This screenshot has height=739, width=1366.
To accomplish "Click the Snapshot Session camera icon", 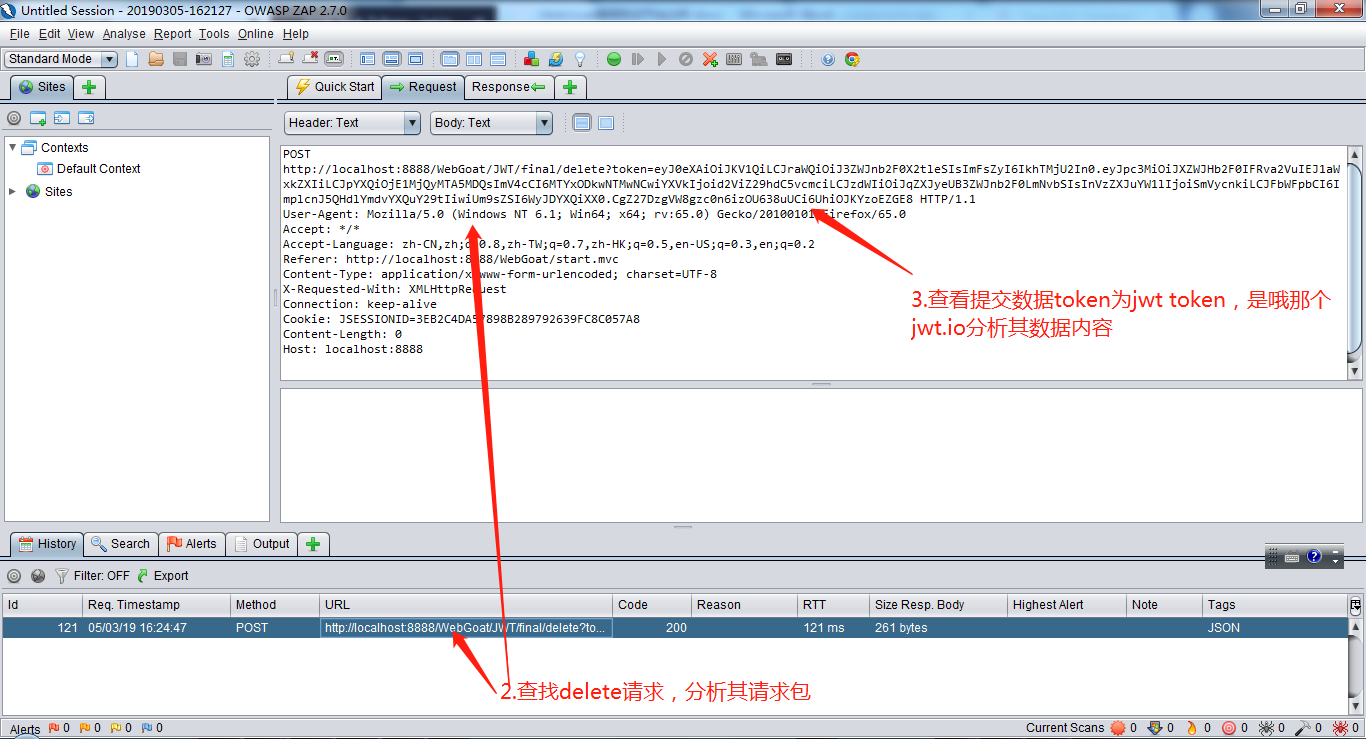I will [x=204, y=59].
